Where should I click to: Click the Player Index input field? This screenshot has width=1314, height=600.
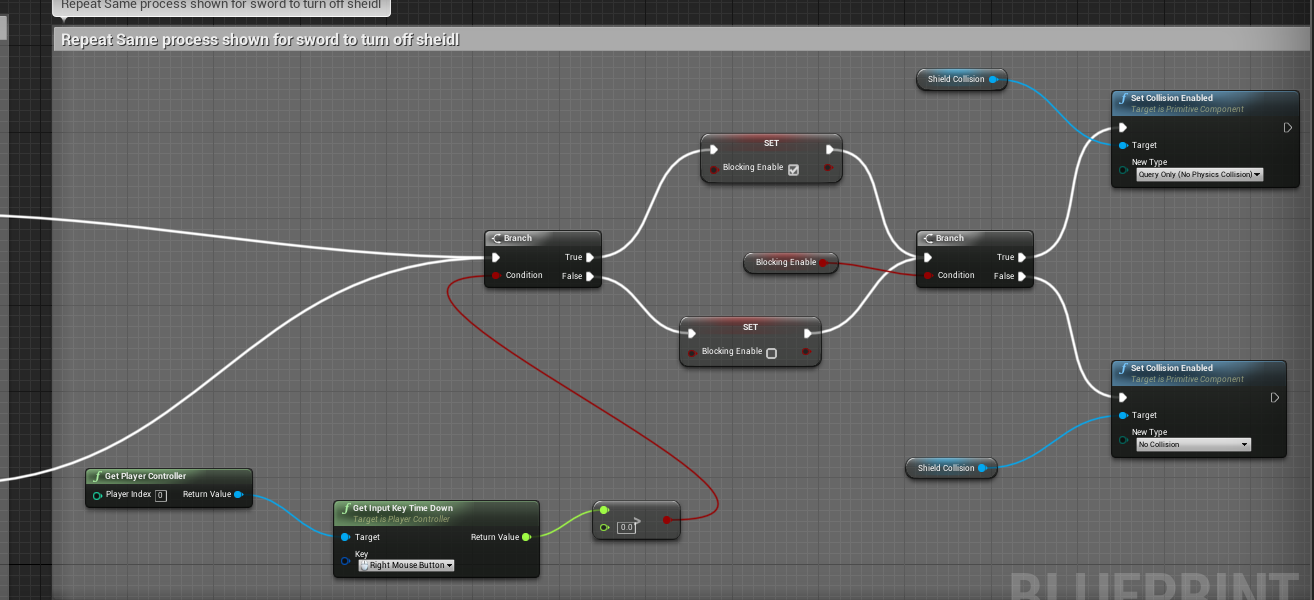click(160, 495)
